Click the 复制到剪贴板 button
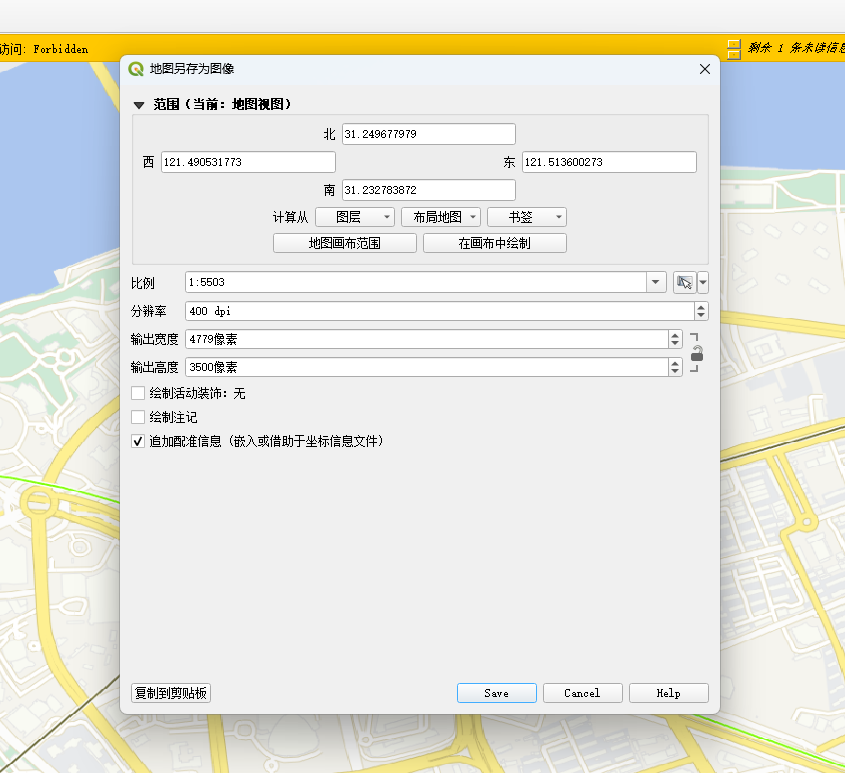The image size is (845, 773). [171, 693]
